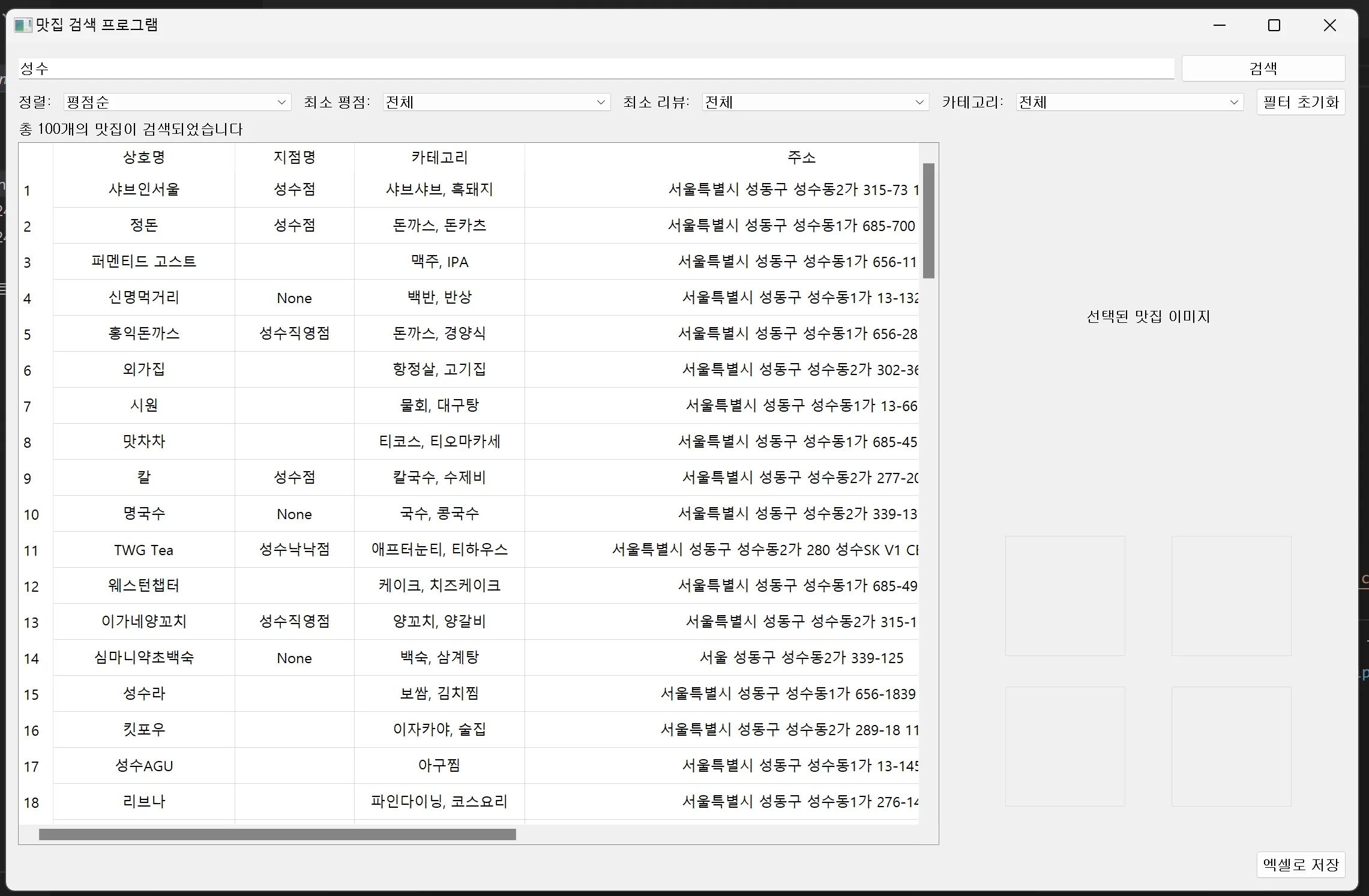Open the 최소 평점 dropdown
This screenshot has width=1369, height=896.
[496, 102]
